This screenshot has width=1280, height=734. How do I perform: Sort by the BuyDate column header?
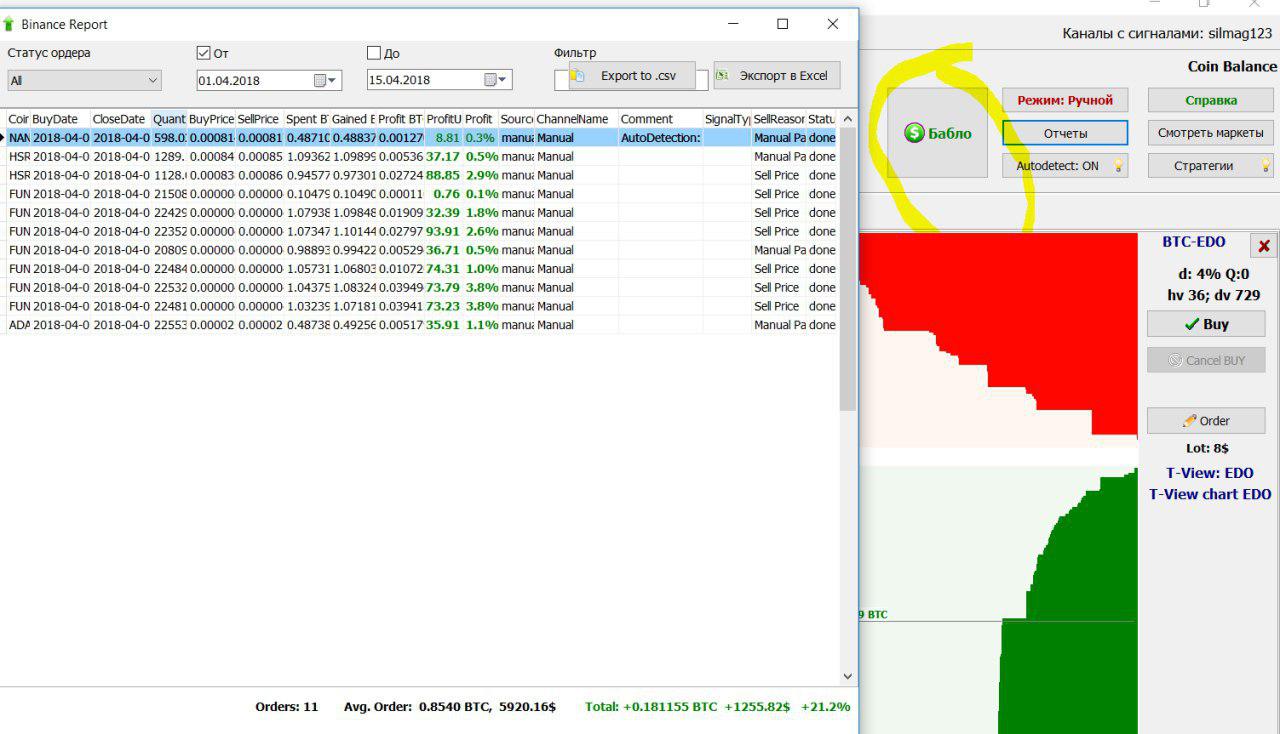[60, 119]
